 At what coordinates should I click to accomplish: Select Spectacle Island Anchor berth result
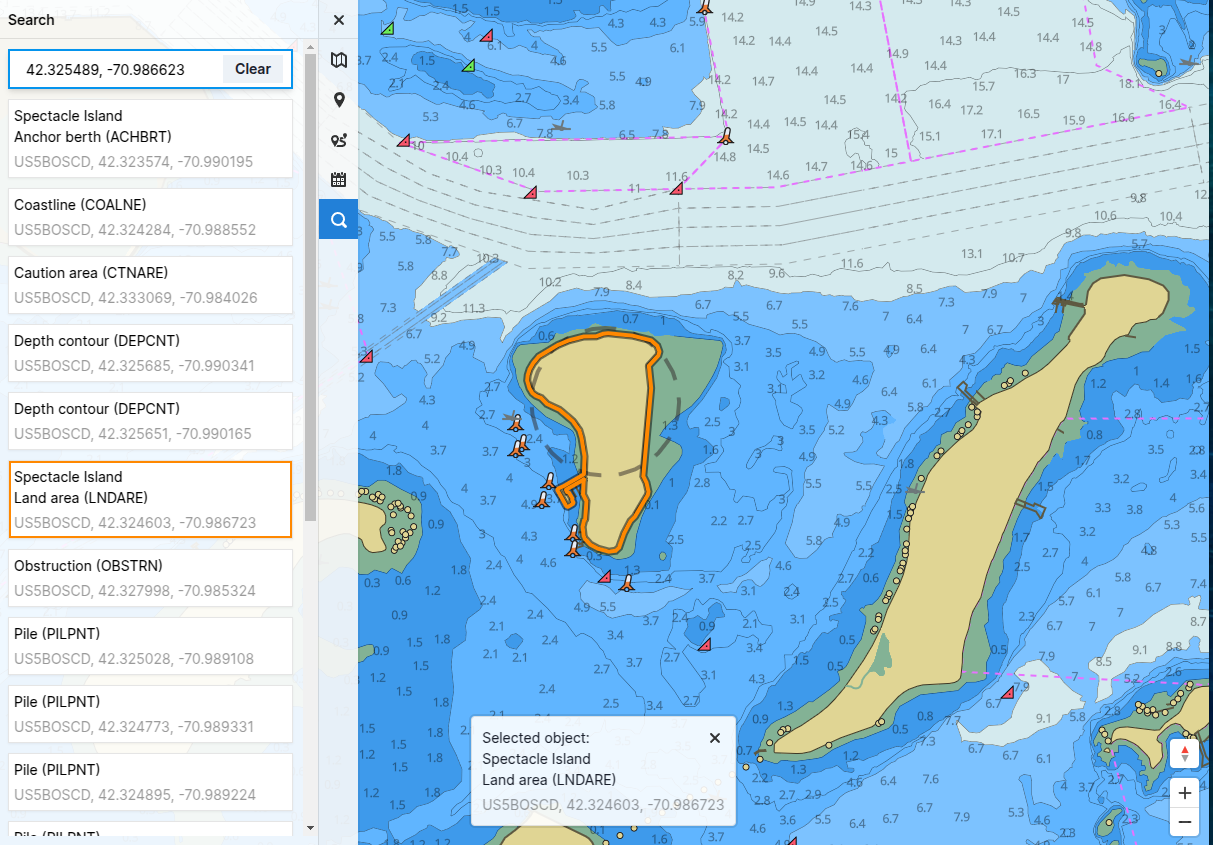point(150,138)
